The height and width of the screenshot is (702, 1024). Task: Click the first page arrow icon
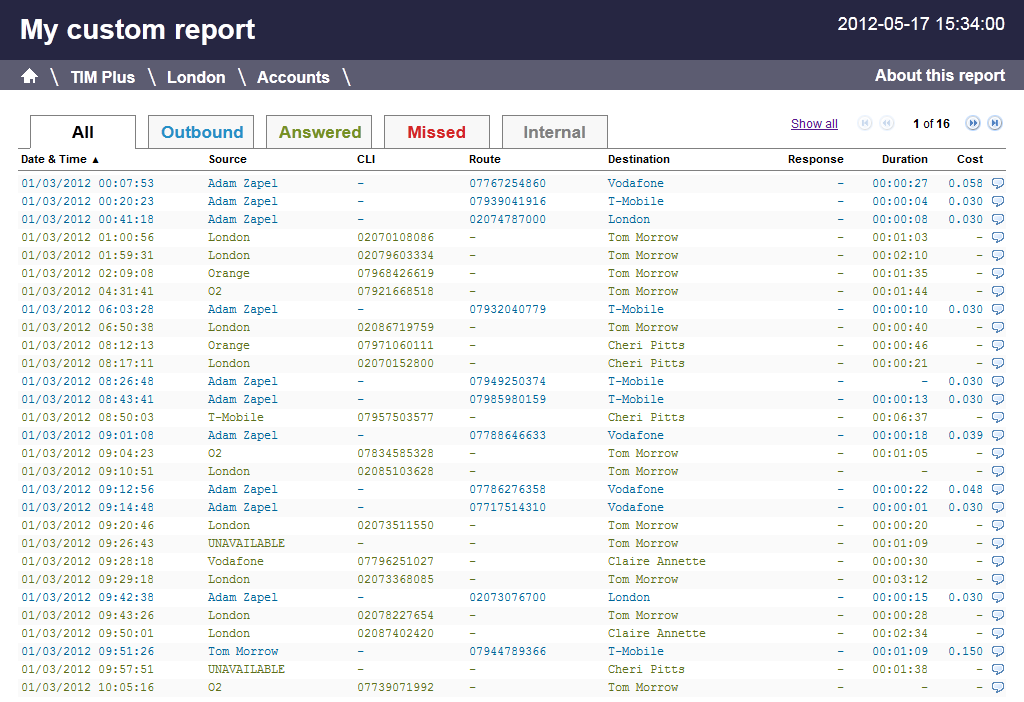(864, 123)
